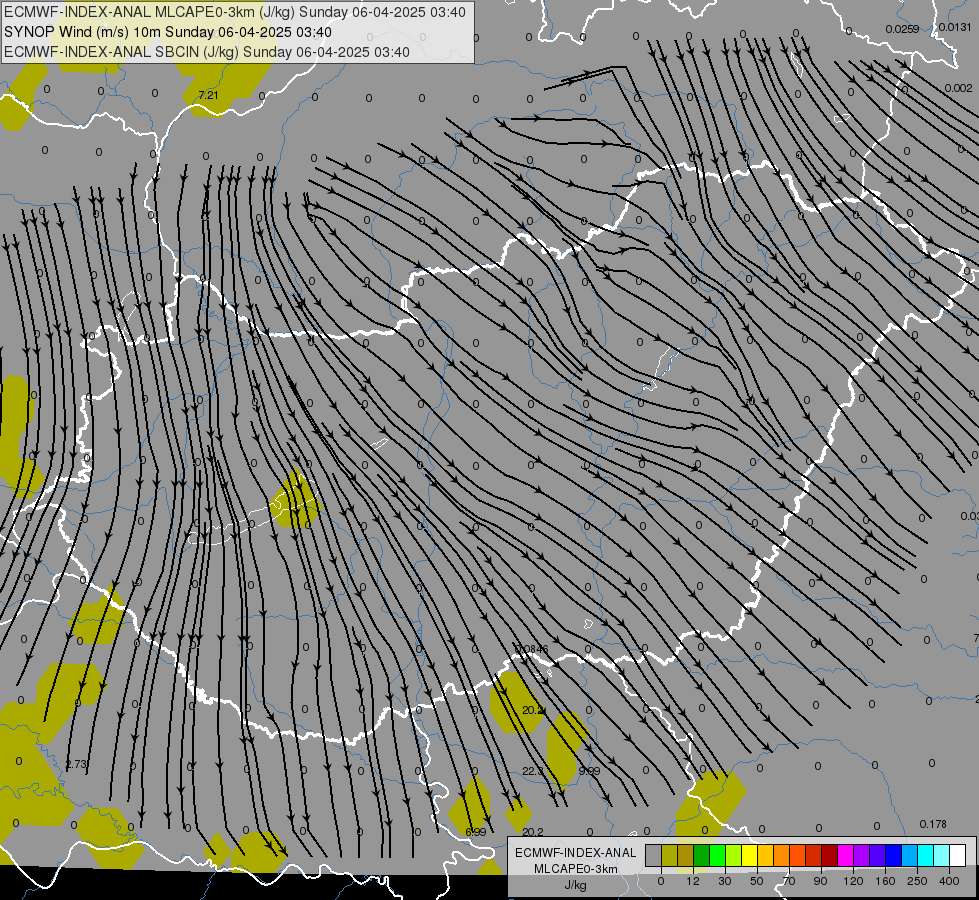This screenshot has height=900, width=979.
Task: Click the 2.73 map value
Action: click(76, 764)
